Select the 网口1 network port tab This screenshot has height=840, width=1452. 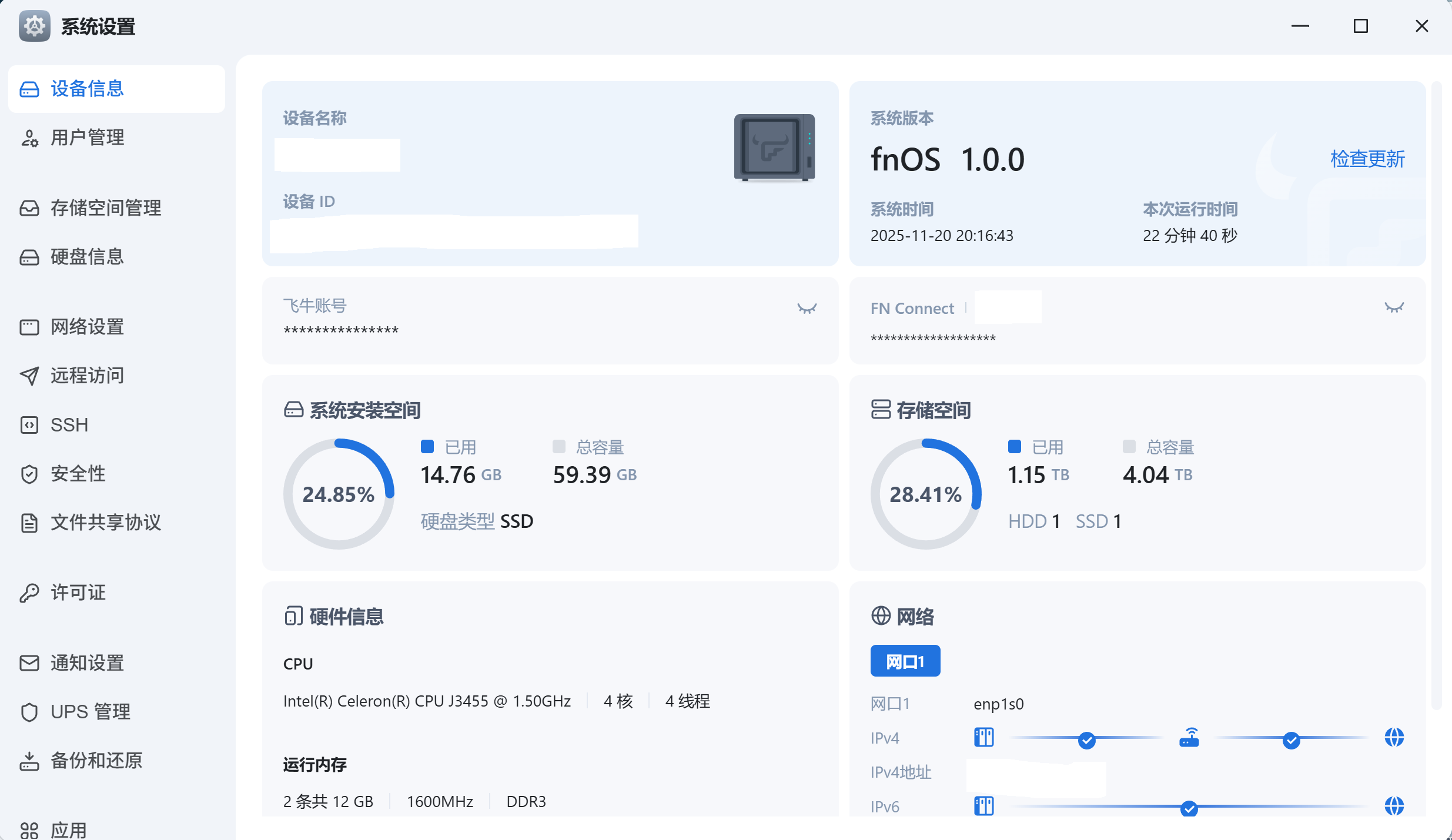905,661
